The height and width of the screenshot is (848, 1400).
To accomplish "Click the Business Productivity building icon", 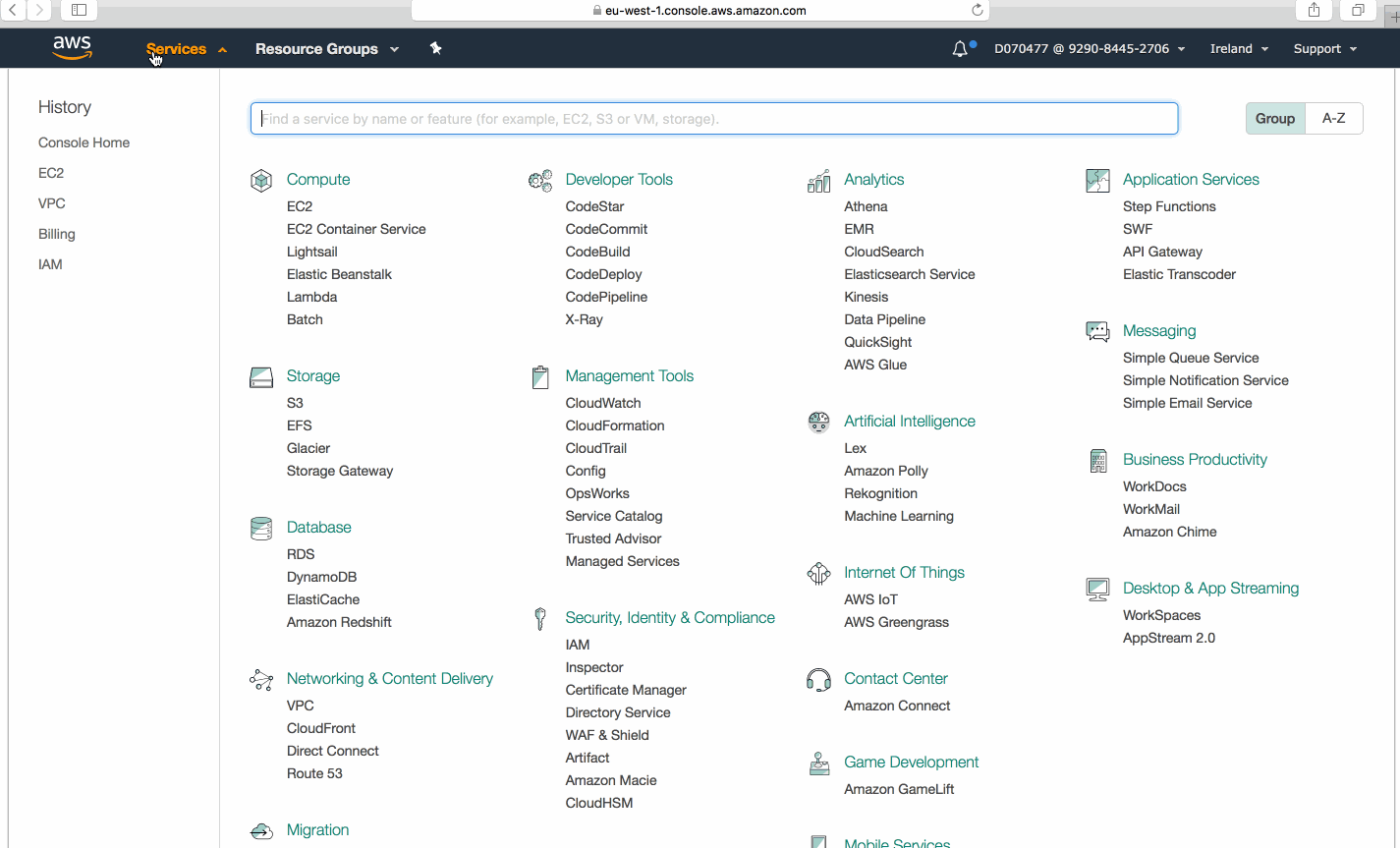I will click(x=1098, y=460).
